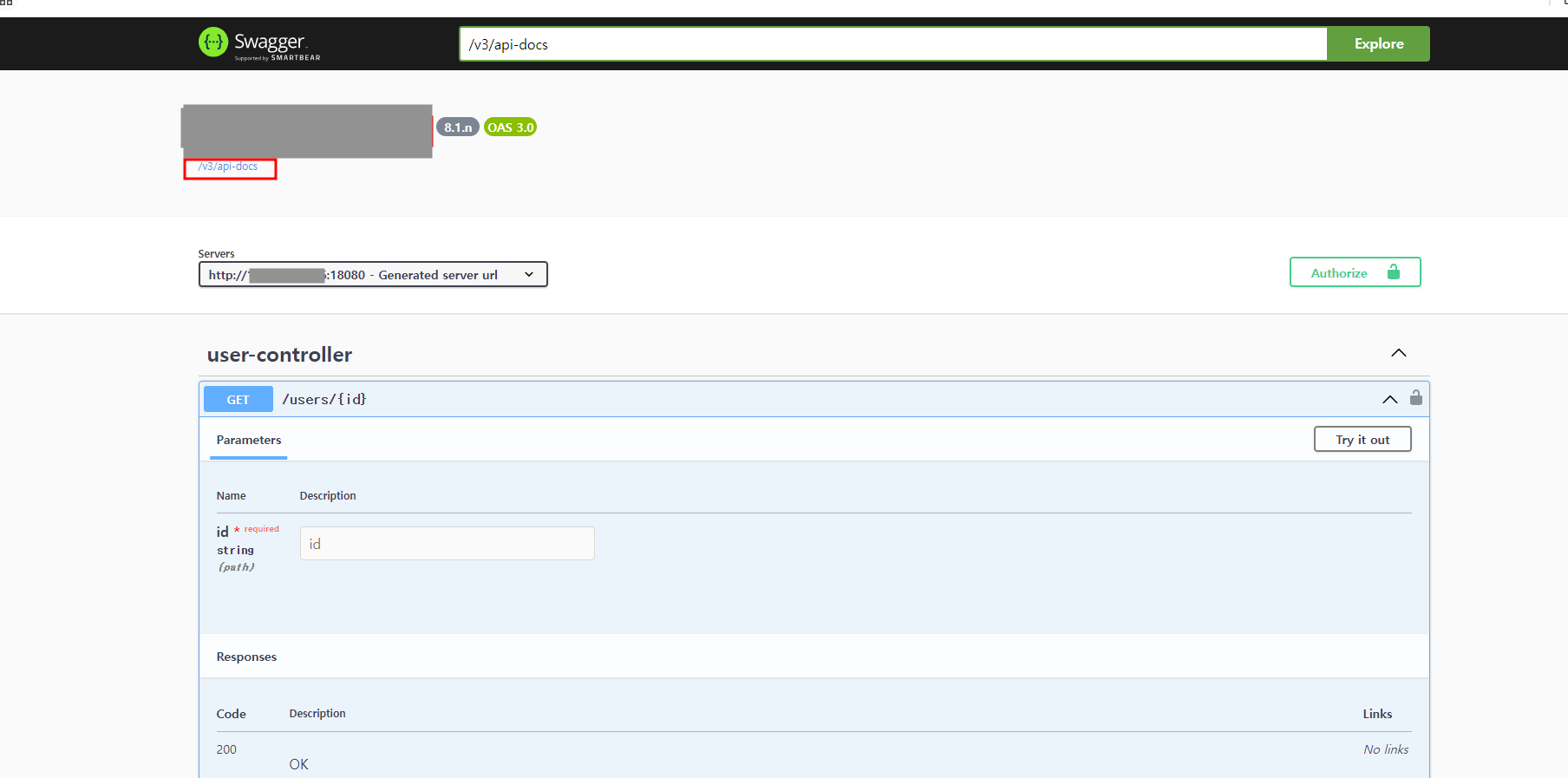This screenshot has width=1568, height=778.
Task: Open the /v3/api-docs link under the title
Action: [x=228, y=167]
